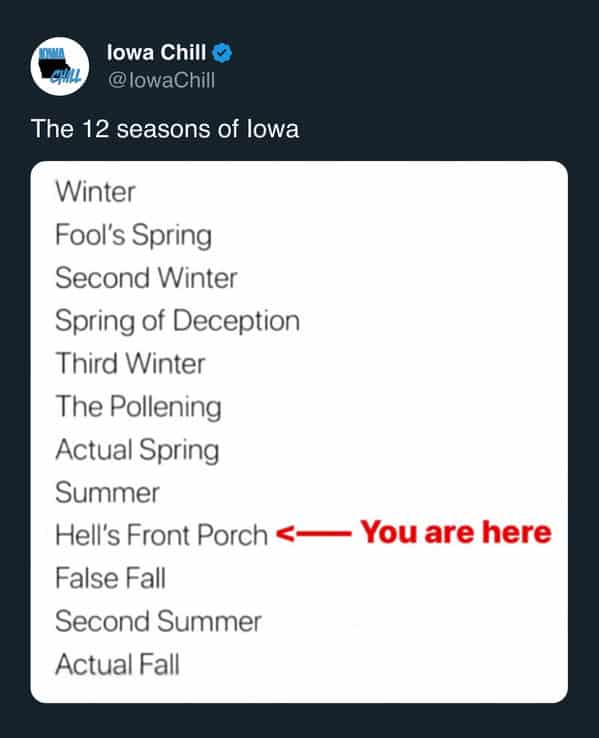The width and height of the screenshot is (599, 738).
Task: Click the "Actual Spring" entry
Action: pyautogui.click(x=137, y=450)
